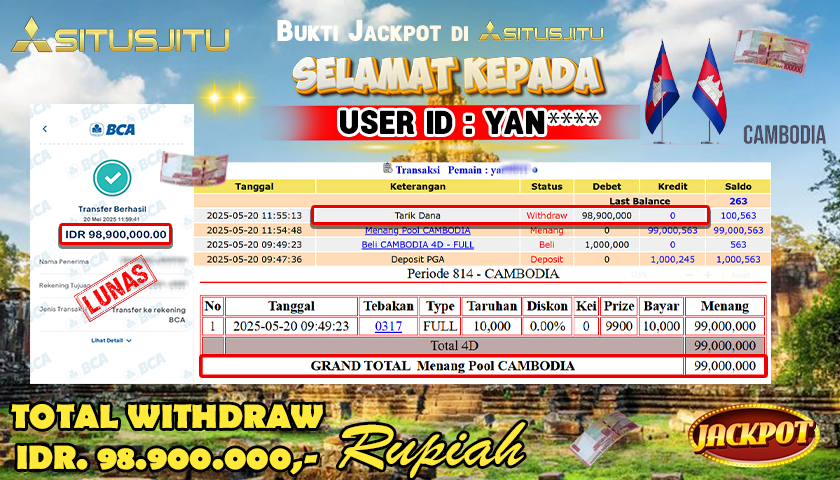Image resolution: width=840 pixels, height=480 pixels.
Task: Click the Prize column header
Action: coord(619,306)
